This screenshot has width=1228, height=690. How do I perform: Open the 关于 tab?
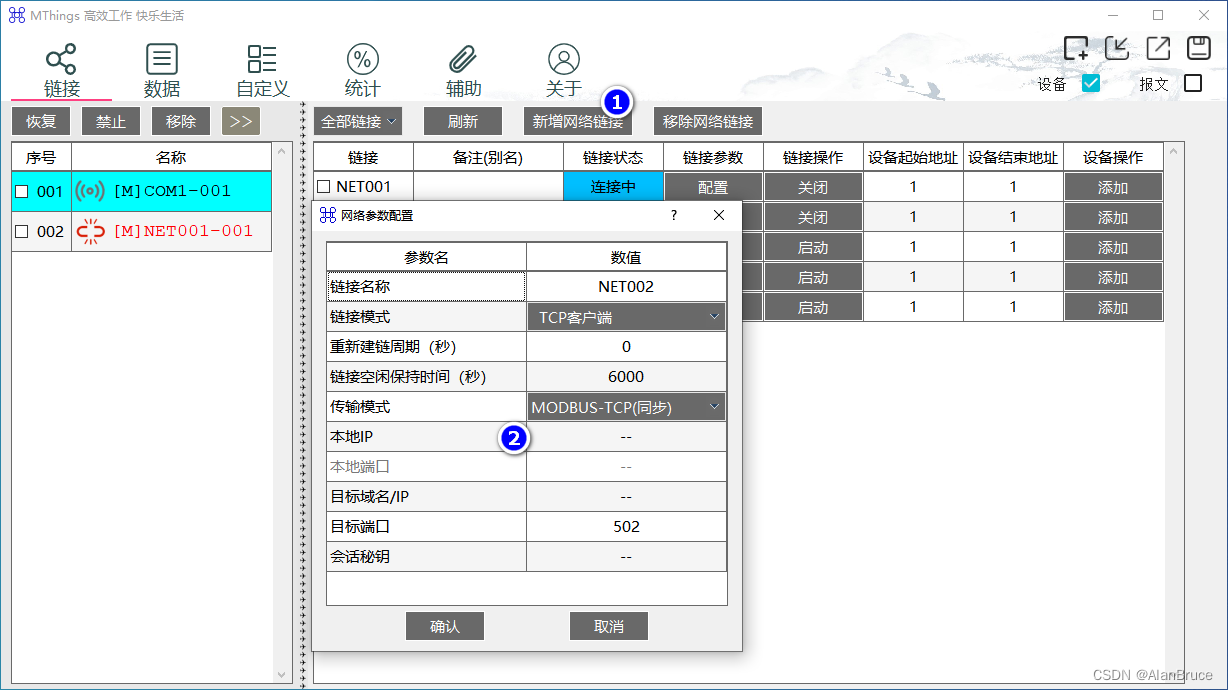click(564, 71)
